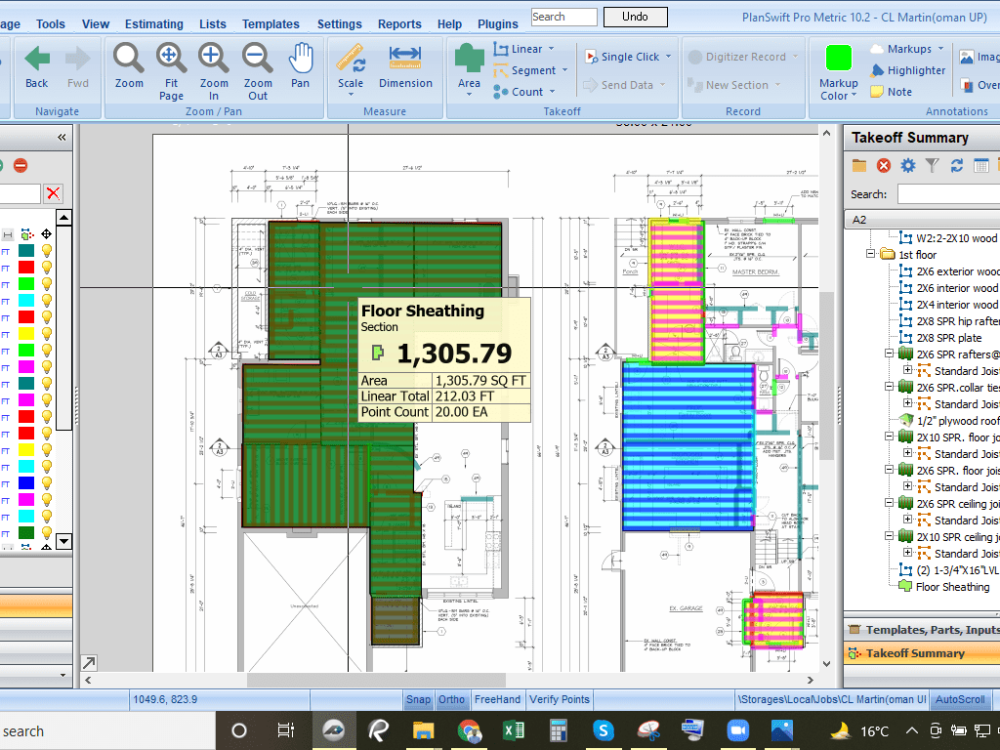Click filter funnel in Takeoff Summary
This screenshot has height=750, width=1000.
[932, 166]
